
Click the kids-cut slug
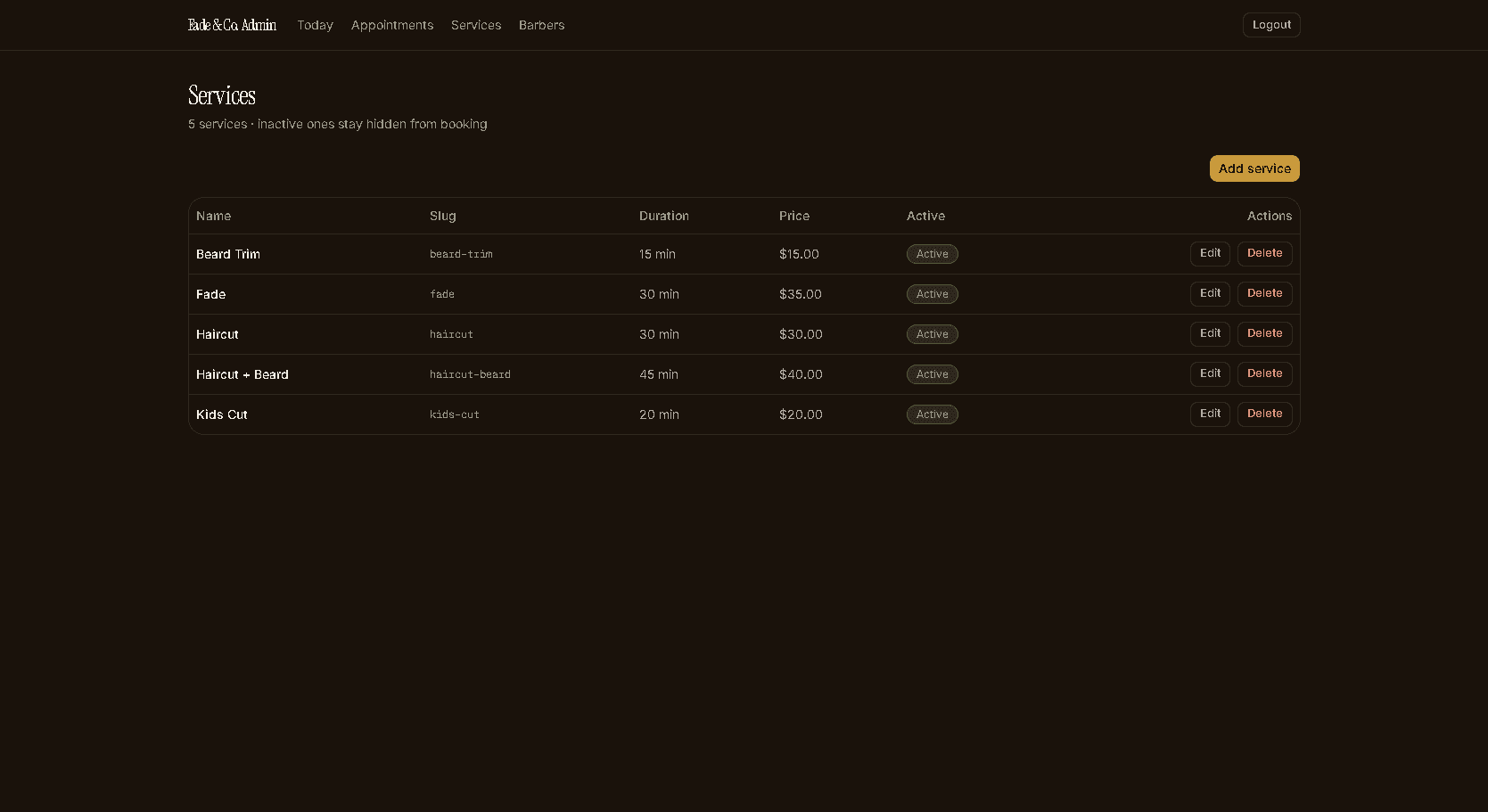(455, 414)
